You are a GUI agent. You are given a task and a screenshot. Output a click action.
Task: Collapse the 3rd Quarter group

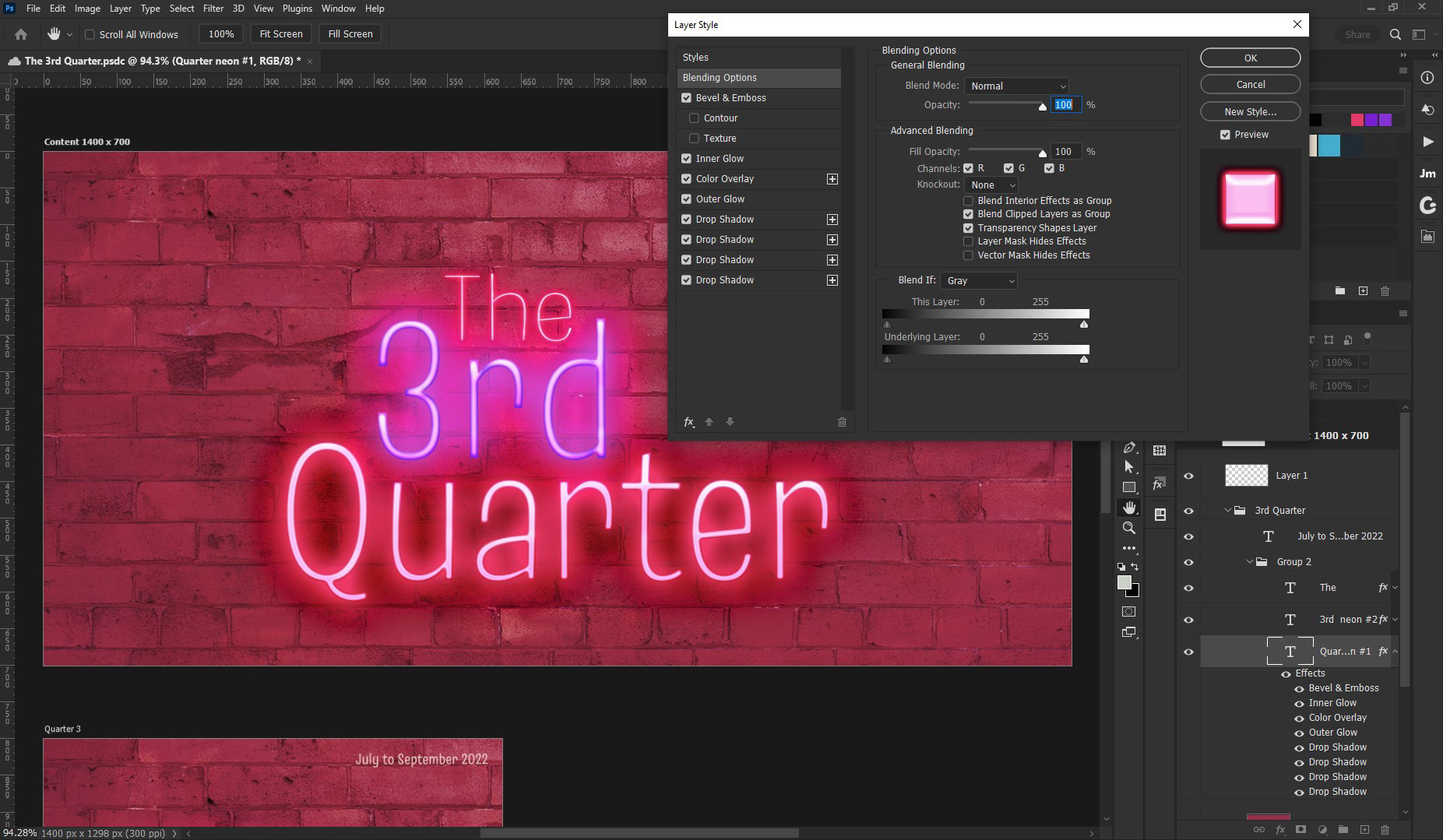(x=1228, y=511)
